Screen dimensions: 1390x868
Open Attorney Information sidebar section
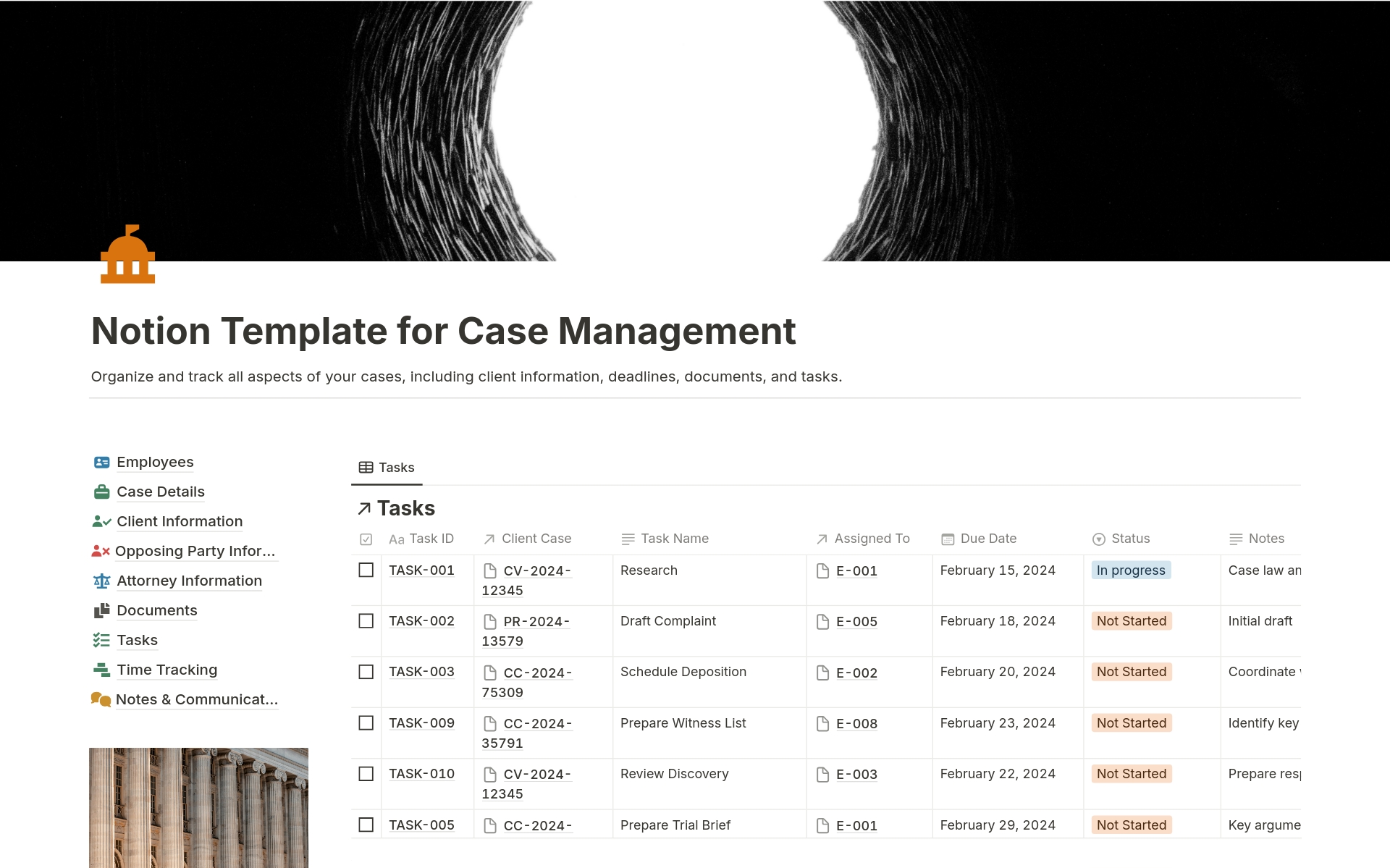(x=190, y=580)
